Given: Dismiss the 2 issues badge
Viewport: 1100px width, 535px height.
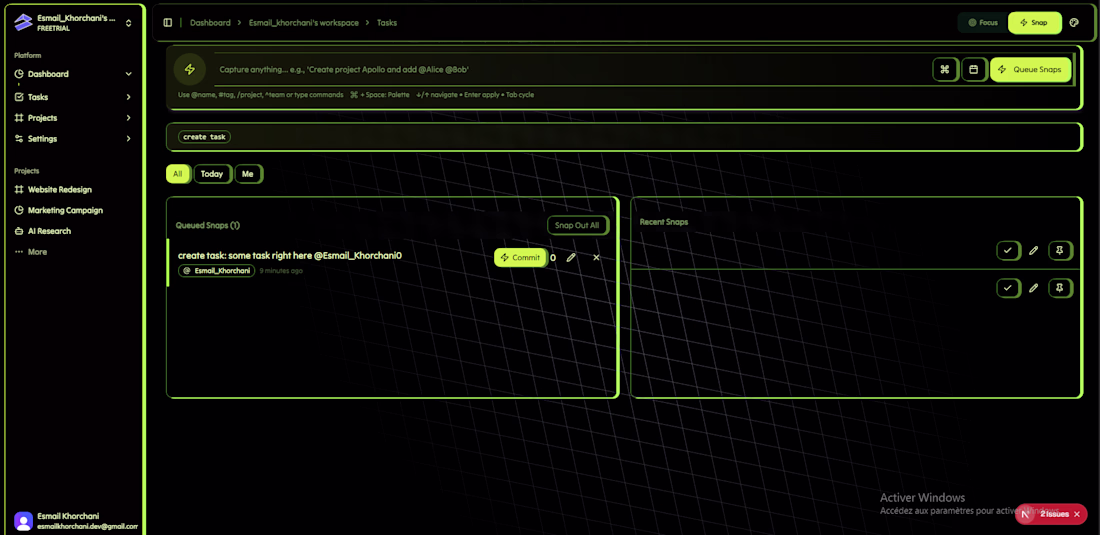Looking at the screenshot, I should pyautogui.click(x=1077, y=514).
